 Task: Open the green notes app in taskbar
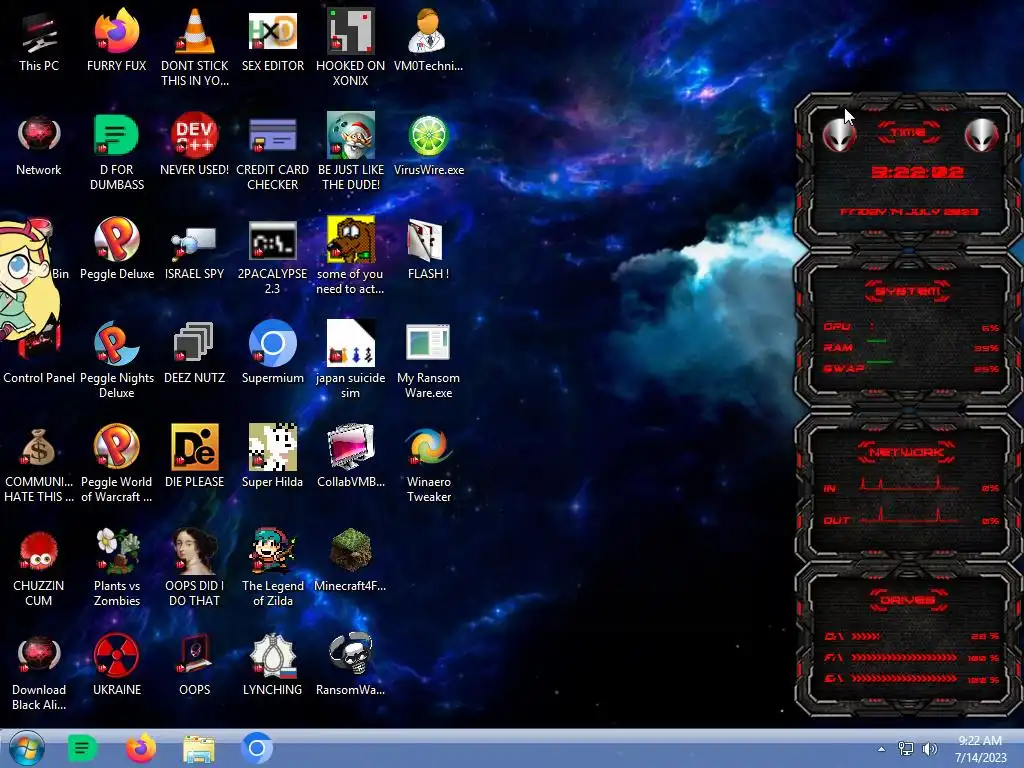[x=82, y=748]
